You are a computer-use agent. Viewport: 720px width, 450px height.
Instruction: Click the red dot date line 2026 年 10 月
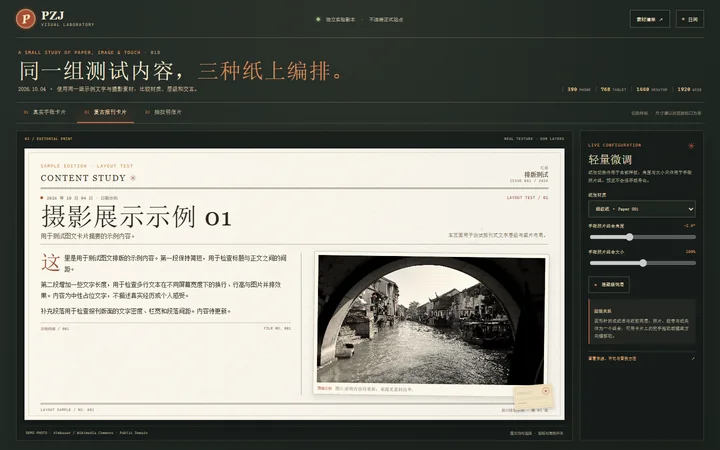coord(79,198)
